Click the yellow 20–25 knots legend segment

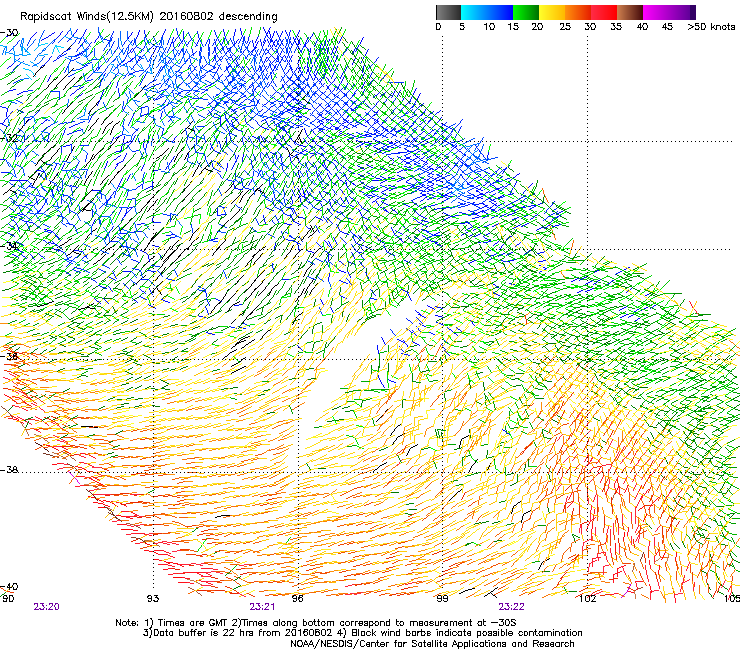coord(552,12)
